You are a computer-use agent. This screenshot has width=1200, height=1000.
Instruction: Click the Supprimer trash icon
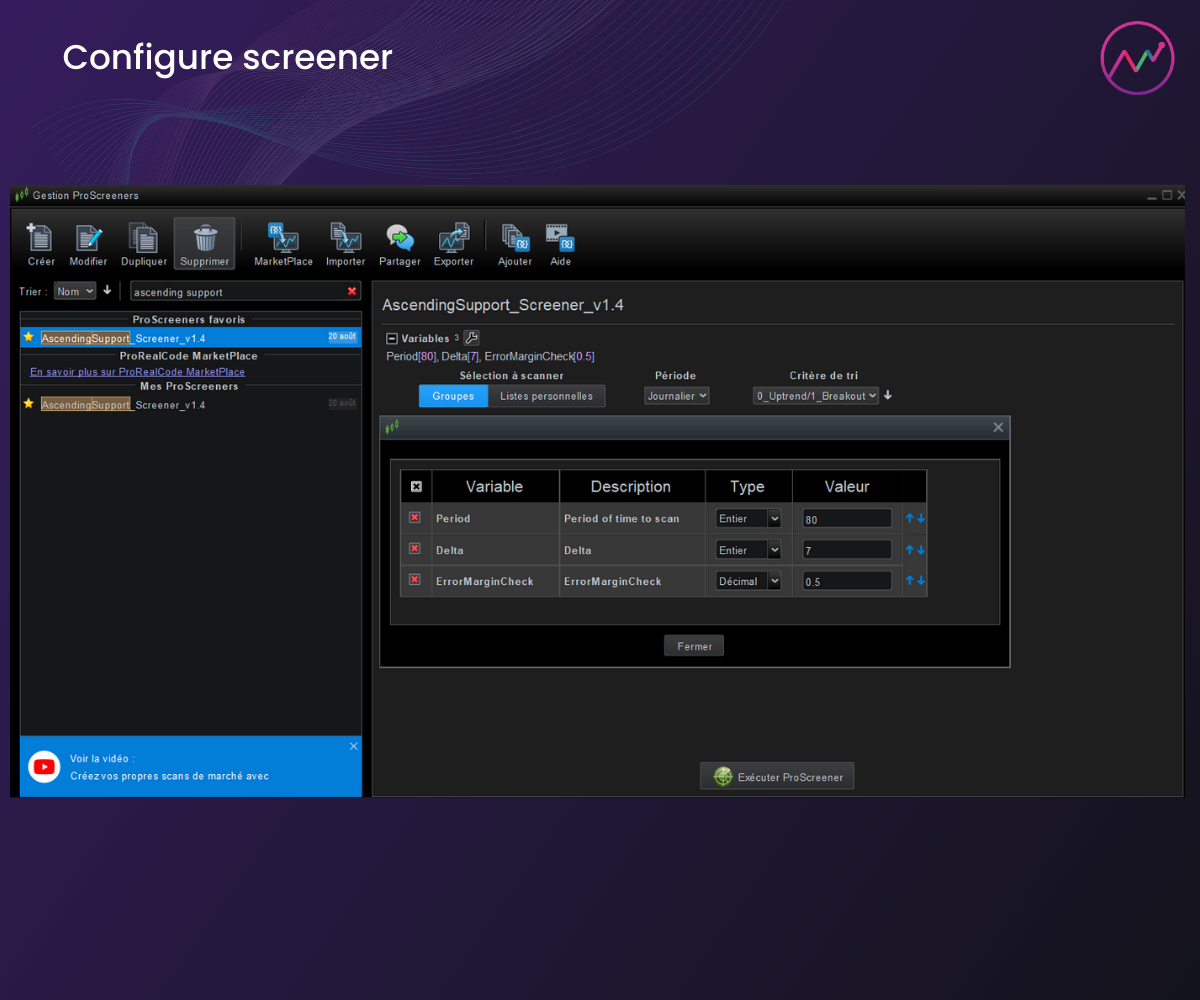tap(205, 239)
